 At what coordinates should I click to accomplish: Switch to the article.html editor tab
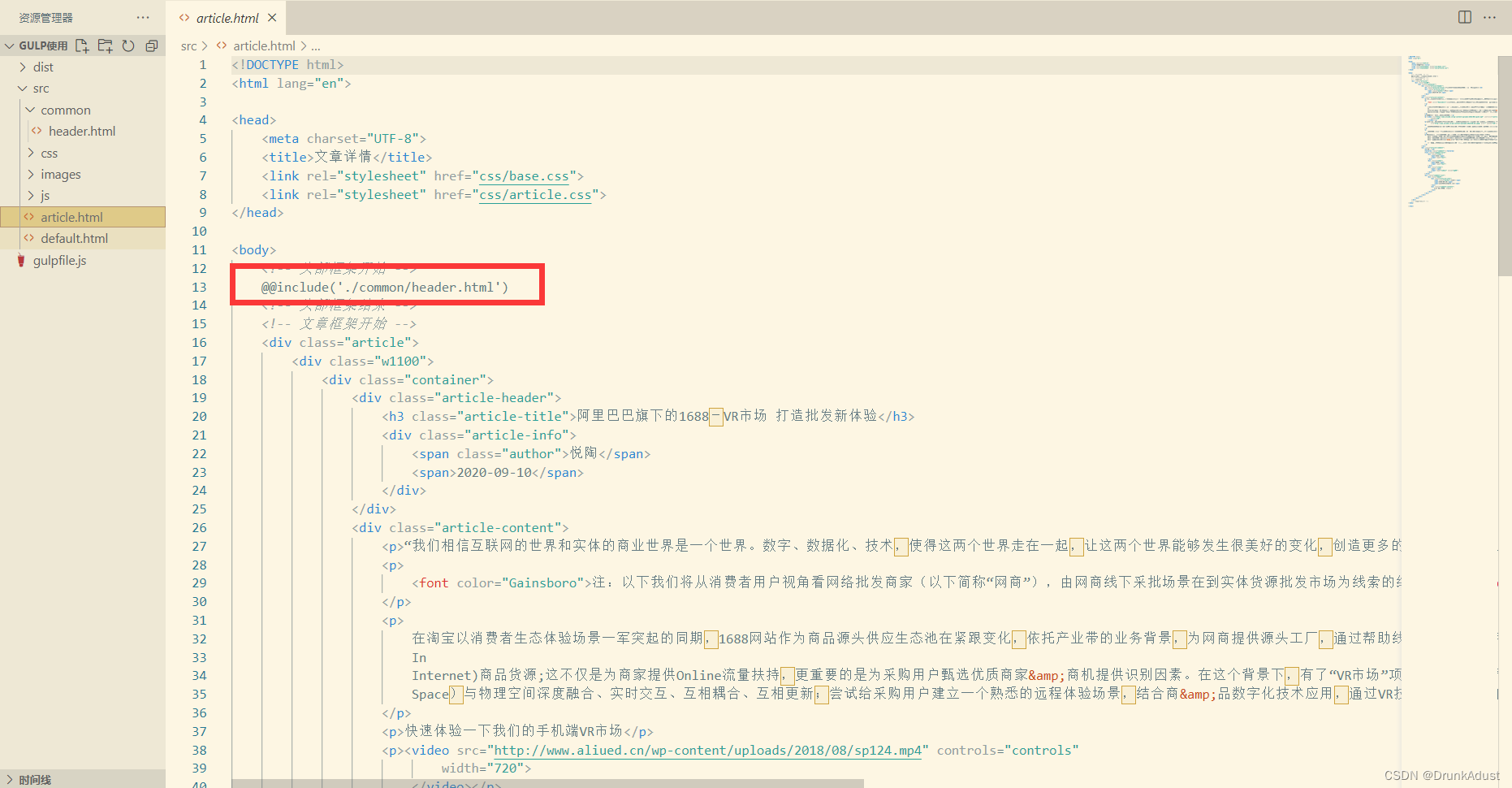point(227,16)
